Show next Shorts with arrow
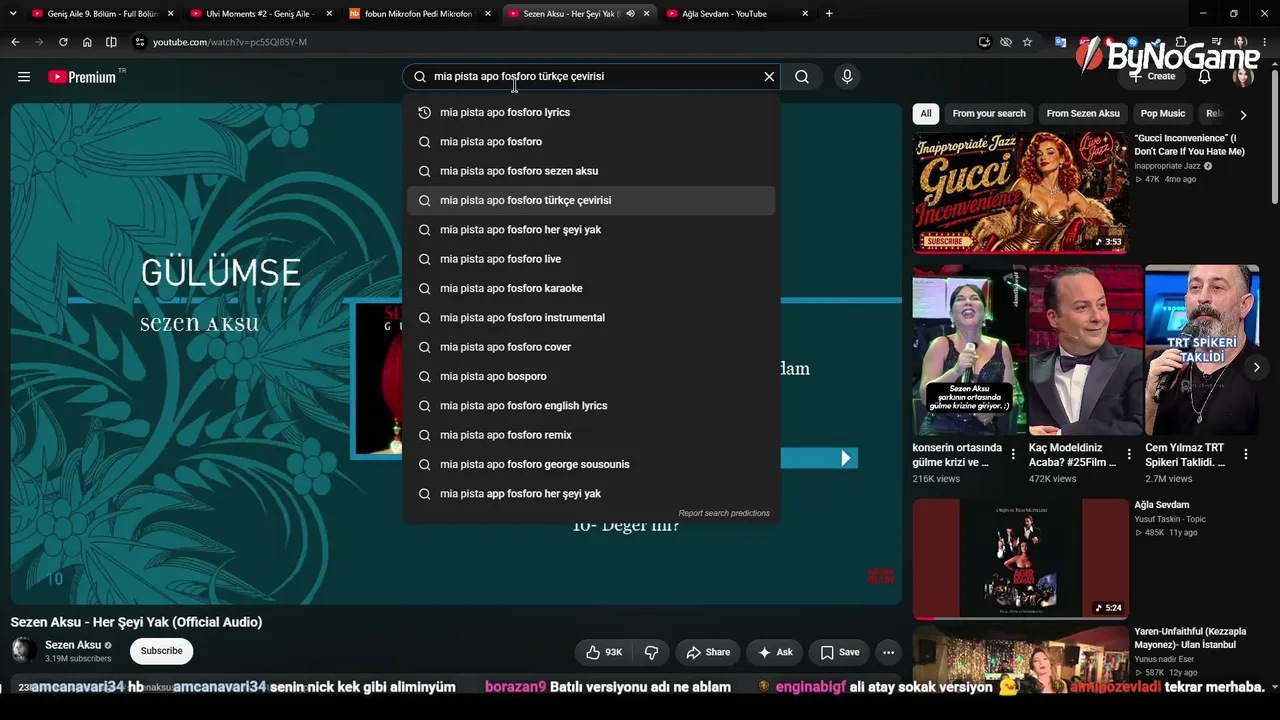This screenshot has height=720, width=1280. [x=1257, y=367]
